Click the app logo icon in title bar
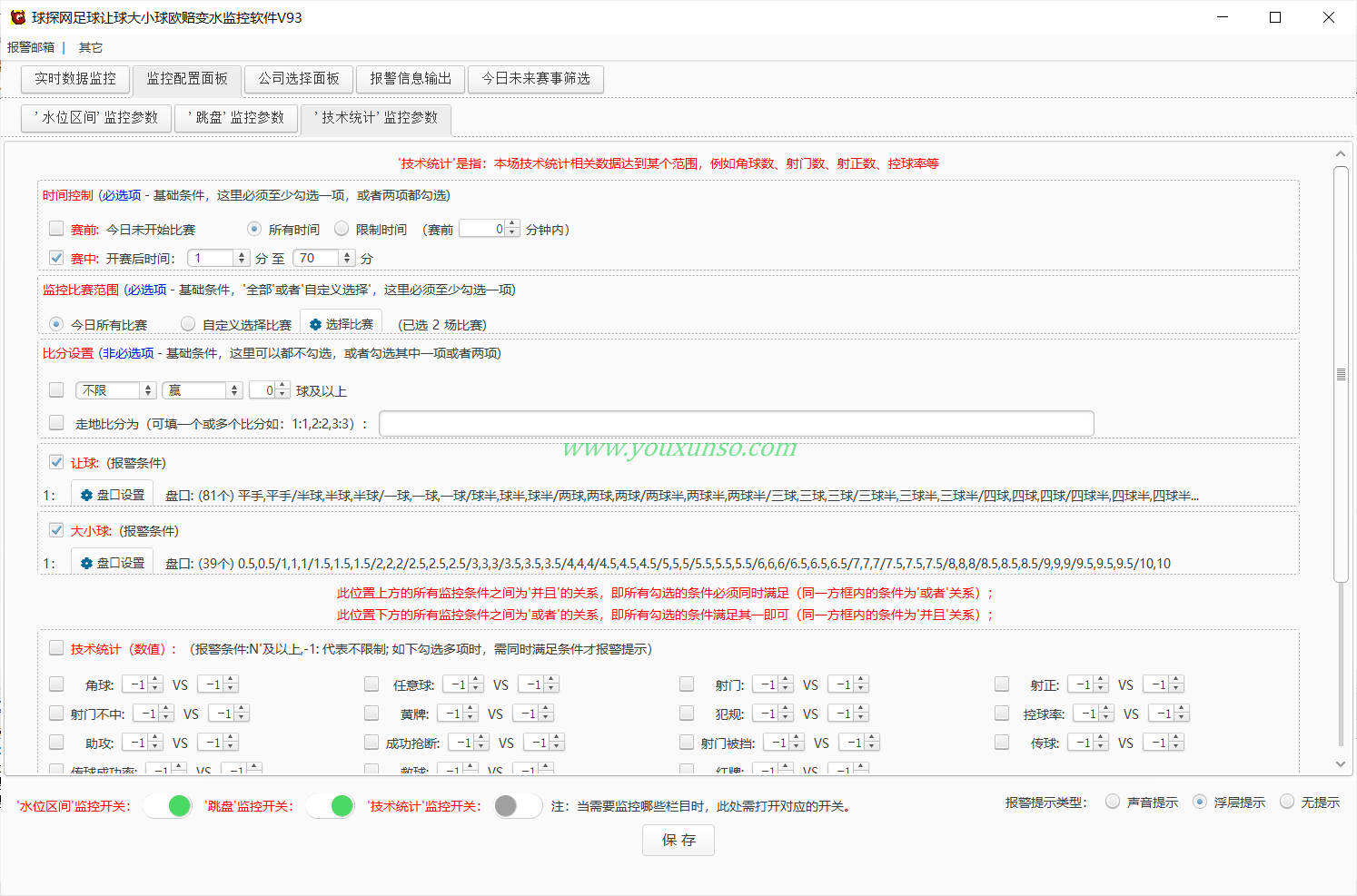 click(17, 17)
